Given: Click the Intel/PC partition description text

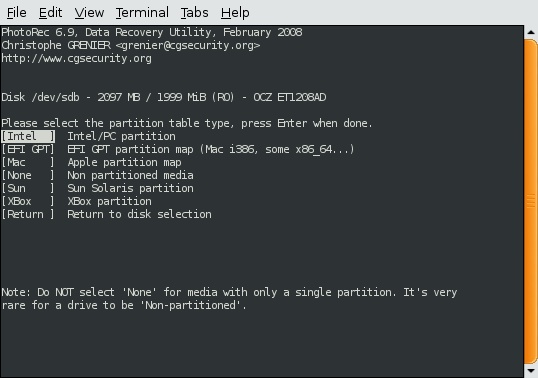Looking at the screenshot, I should [x=121, y=136].
